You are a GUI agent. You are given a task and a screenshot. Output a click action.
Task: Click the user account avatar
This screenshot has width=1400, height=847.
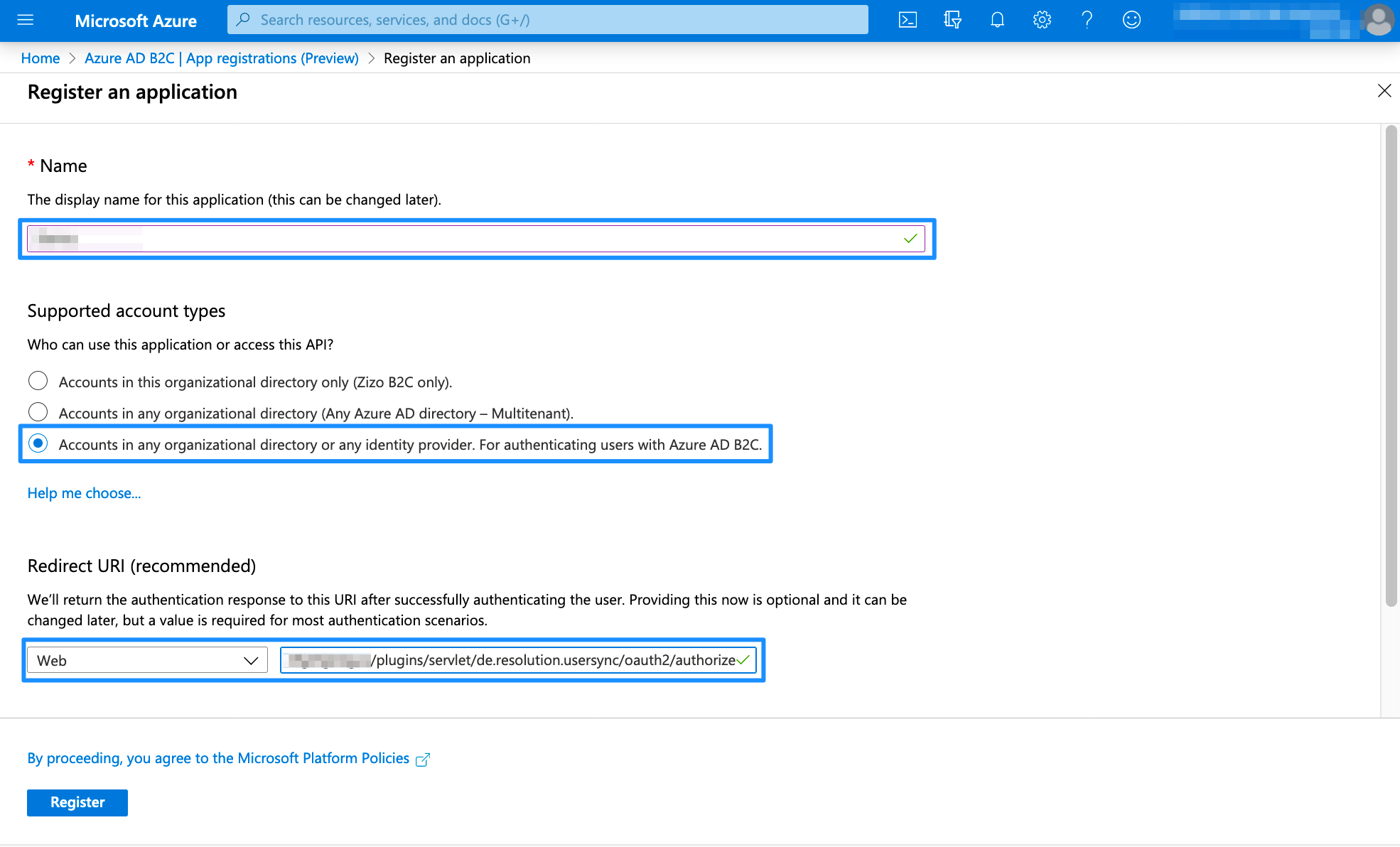coord(1379,20)
